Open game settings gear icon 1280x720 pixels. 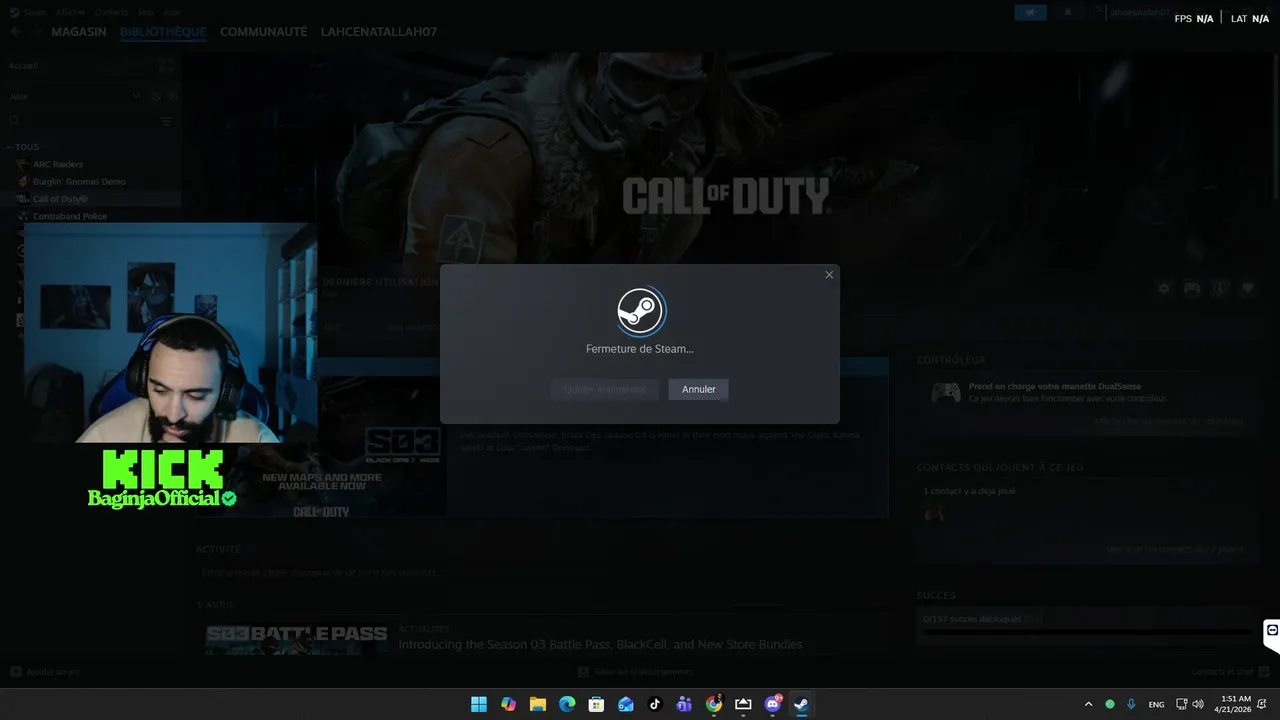[1164, 288]
